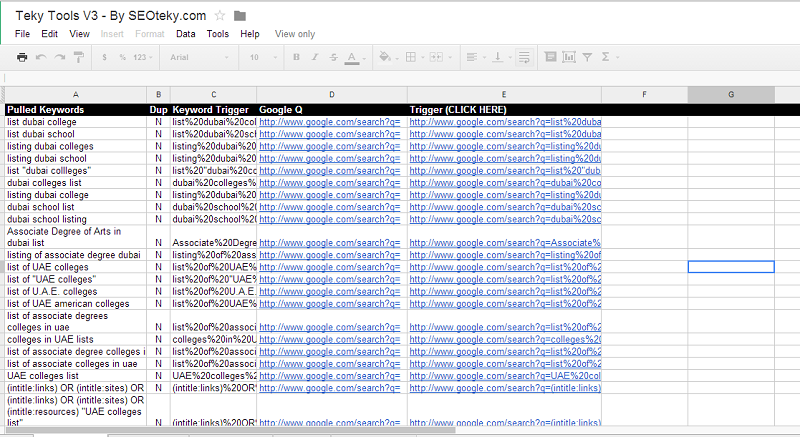The image size is (800, 437).
Task: Click the Filter funnel icon
Action: tap(587, 57)
